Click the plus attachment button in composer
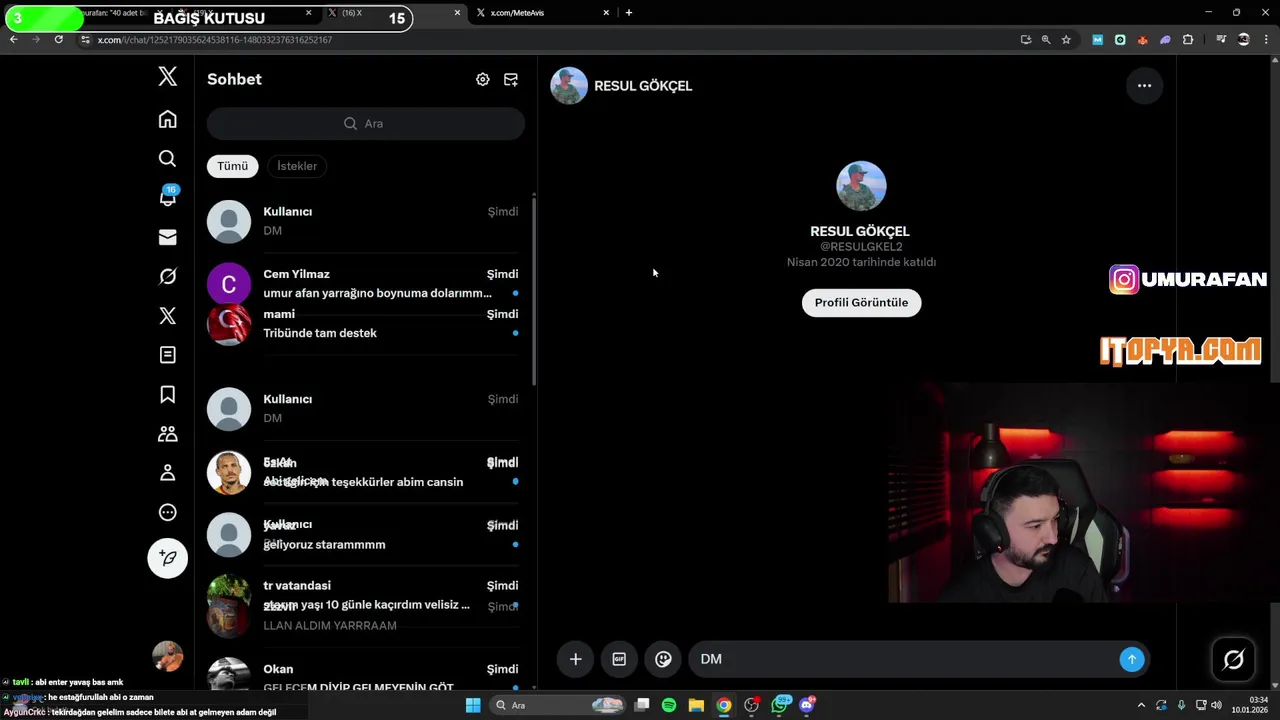Viewport: 1280px width, 720px height. click(x=575, y=659)
